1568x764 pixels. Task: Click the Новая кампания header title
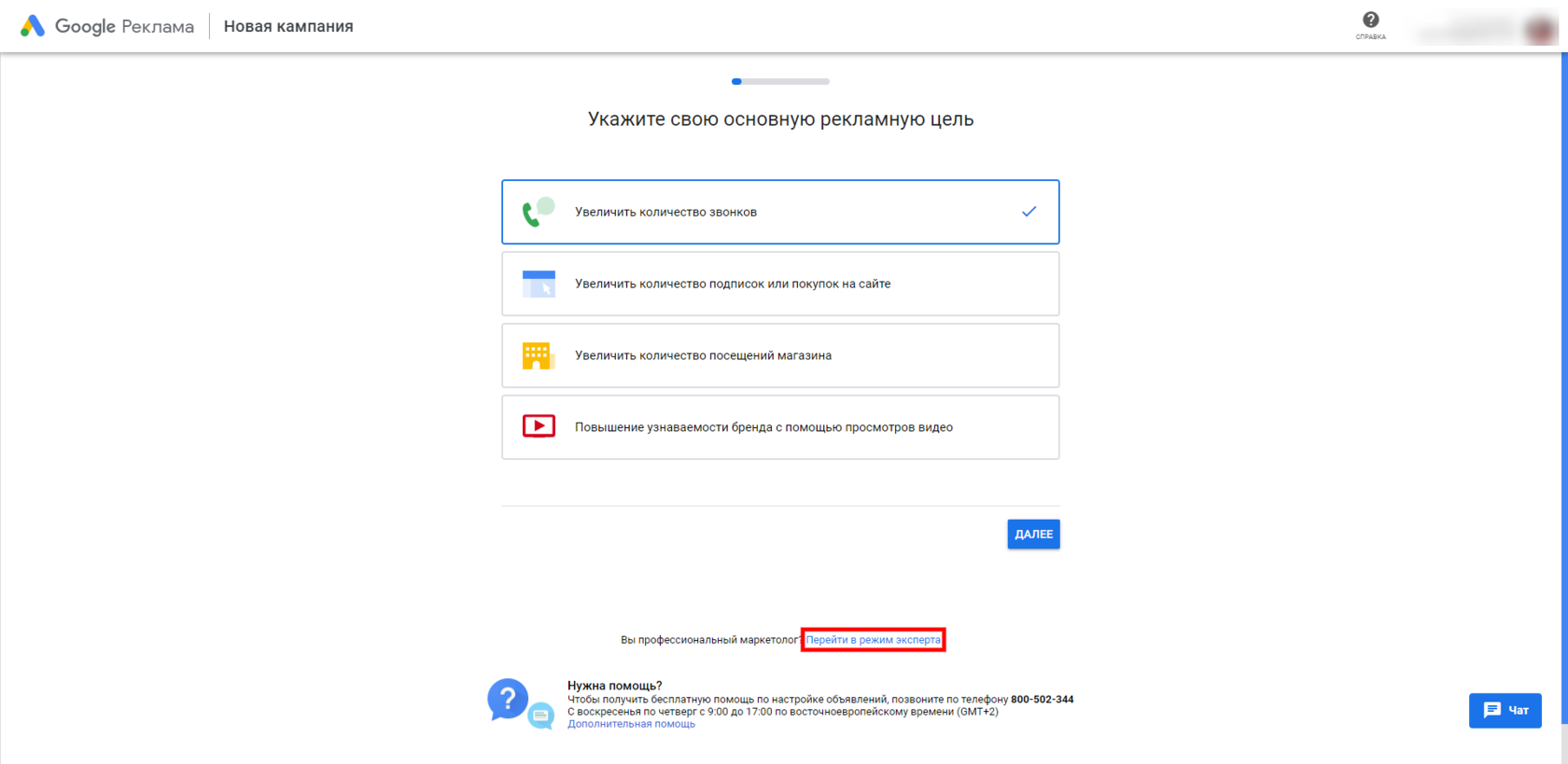coord(288,26)
